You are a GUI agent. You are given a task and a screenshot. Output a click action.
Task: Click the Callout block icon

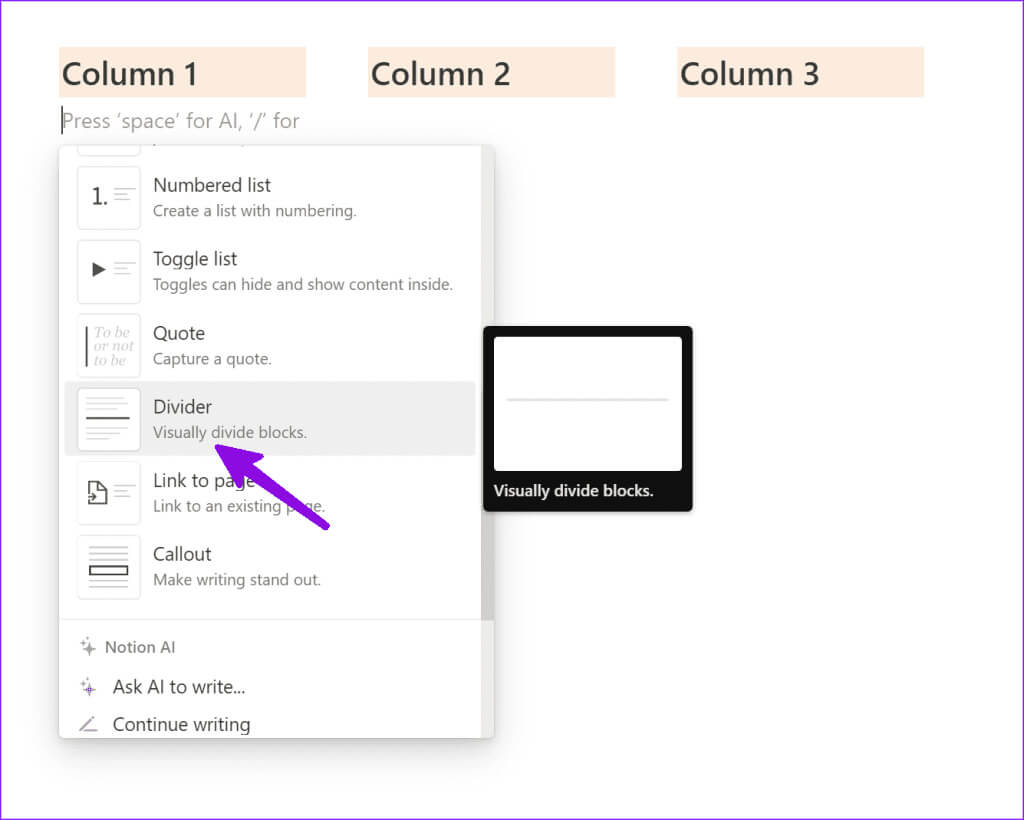pos(109,567)
